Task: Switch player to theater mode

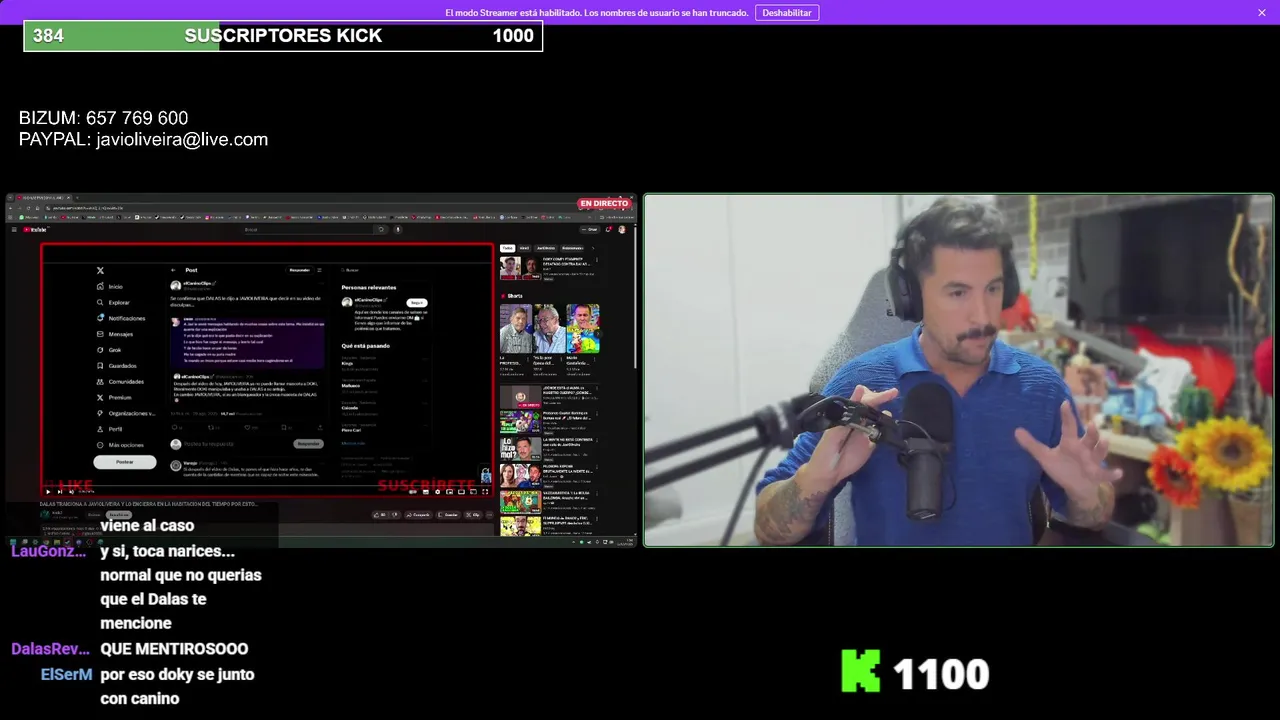Action: coord(461,491)
